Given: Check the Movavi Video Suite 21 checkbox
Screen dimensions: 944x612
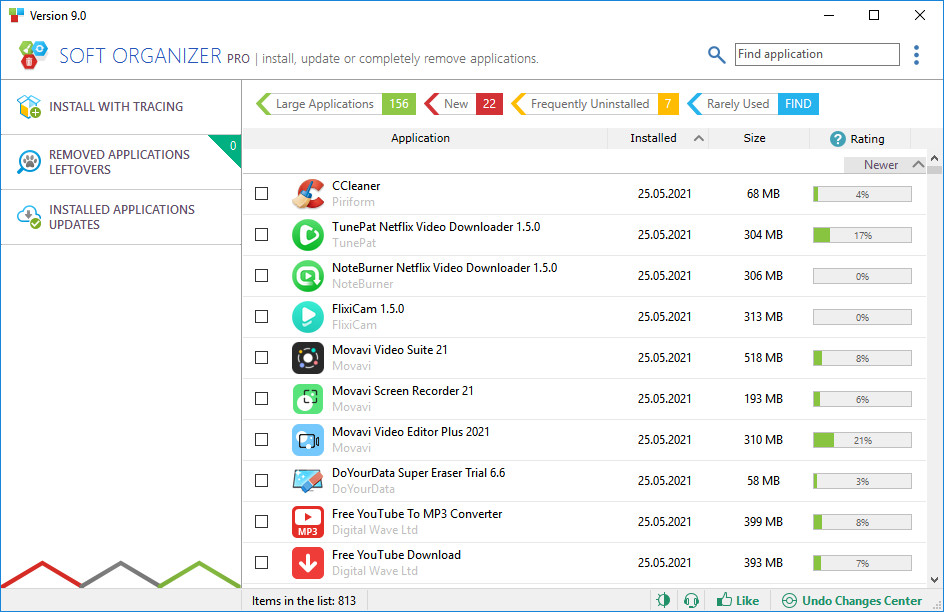Looking at the screenshot, I should point(261,357).
